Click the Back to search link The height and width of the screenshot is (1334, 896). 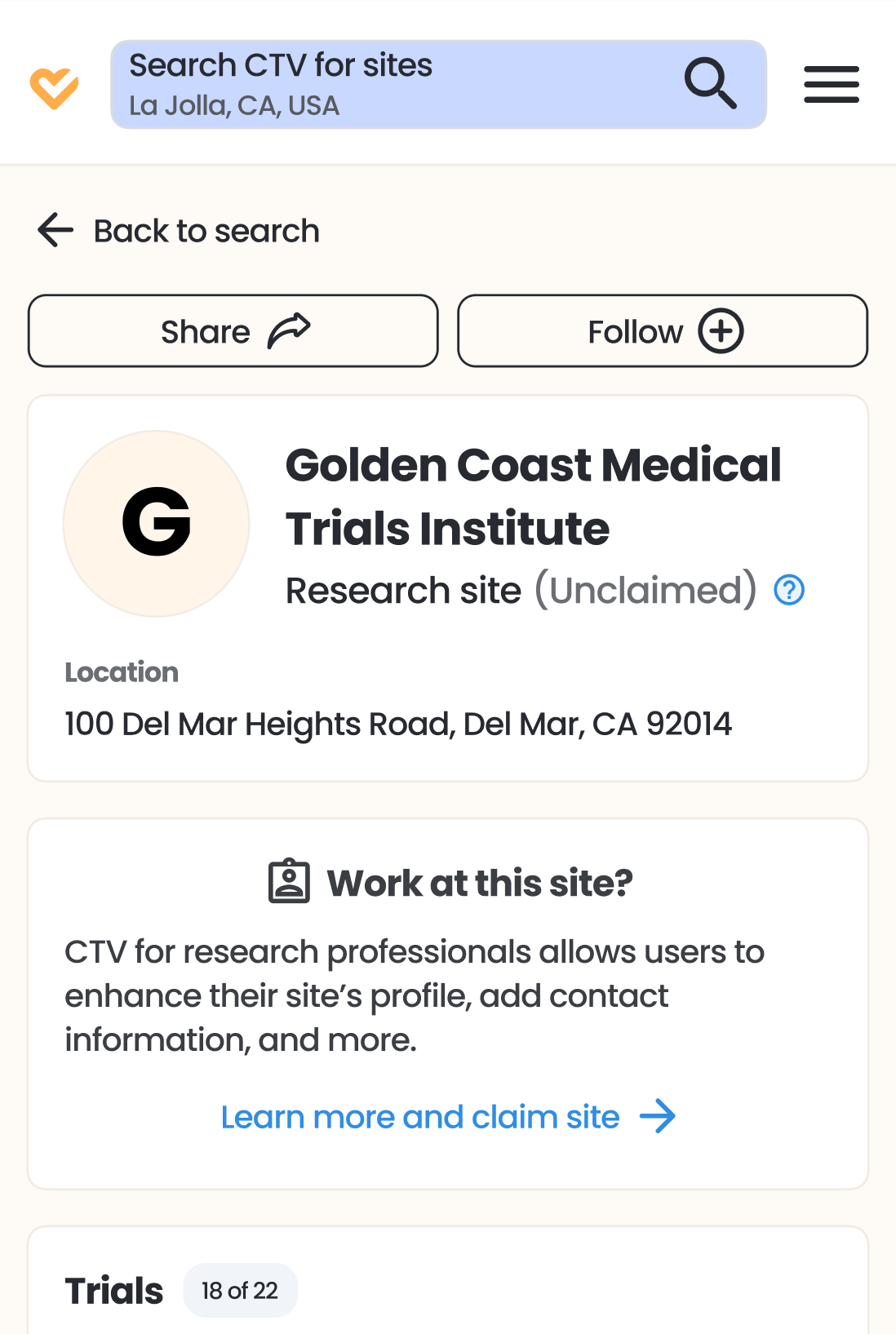[x=206, y=231]
